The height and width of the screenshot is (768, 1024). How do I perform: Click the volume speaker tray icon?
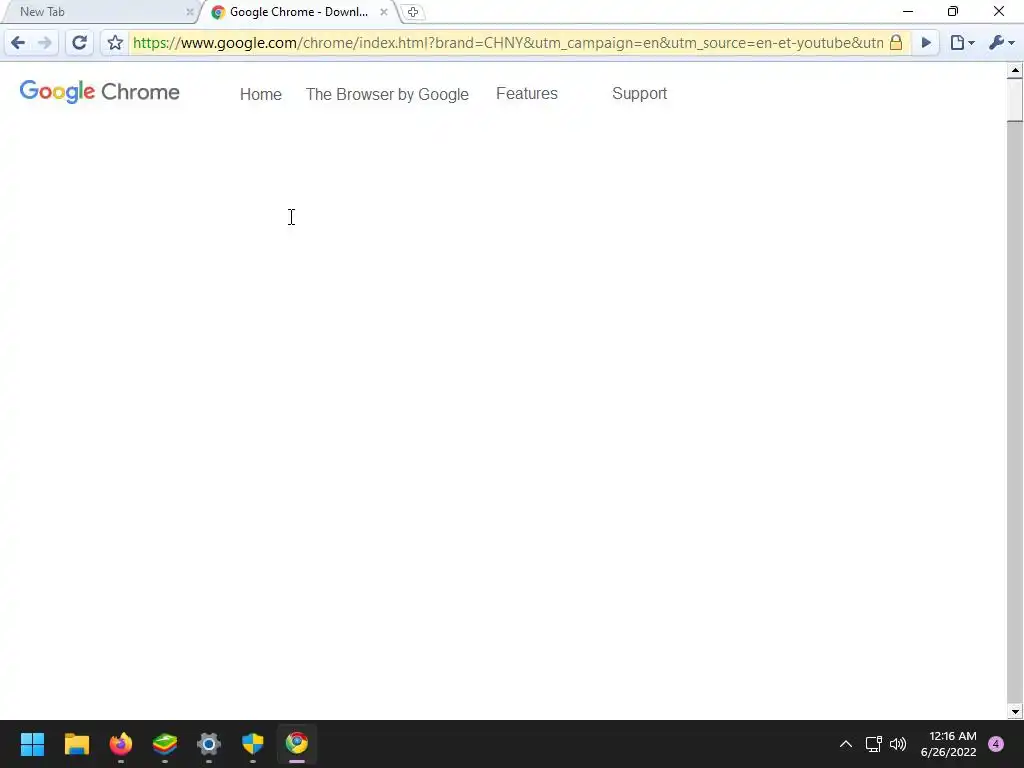point(898,744)
